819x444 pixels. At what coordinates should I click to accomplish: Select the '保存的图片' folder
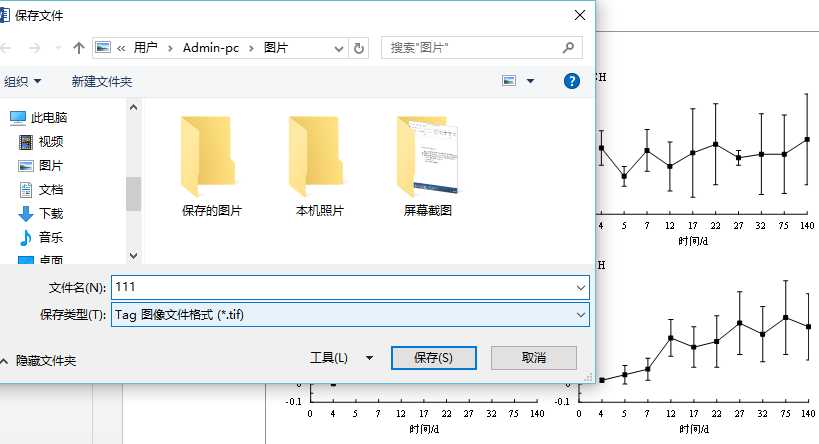click(212, 166)
